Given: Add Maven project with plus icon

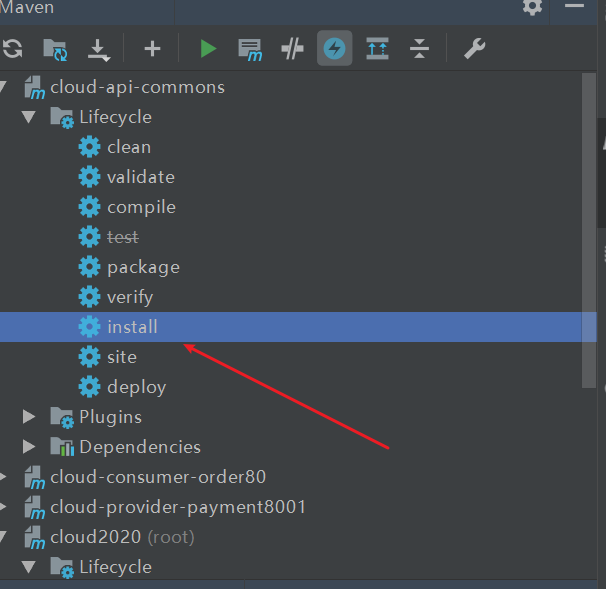Looking at the screenshot, I should [152, 49].
